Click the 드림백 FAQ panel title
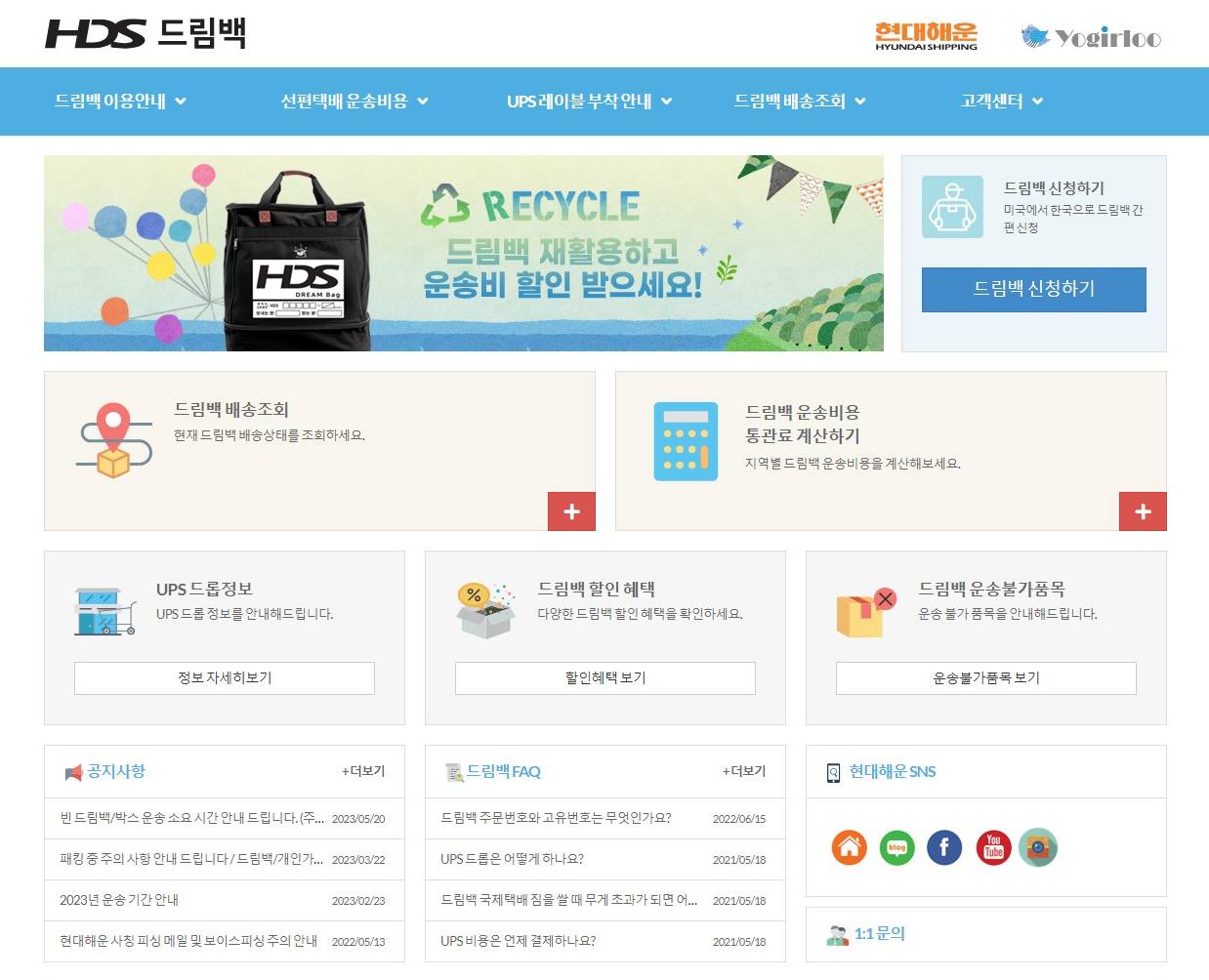Image resolution: width=1209 pixels, height=980 pixels. click(504, 771)
